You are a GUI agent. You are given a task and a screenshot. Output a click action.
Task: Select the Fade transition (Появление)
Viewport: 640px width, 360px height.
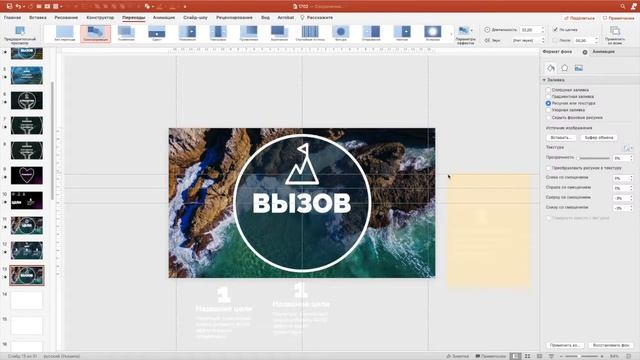point(126,33)
